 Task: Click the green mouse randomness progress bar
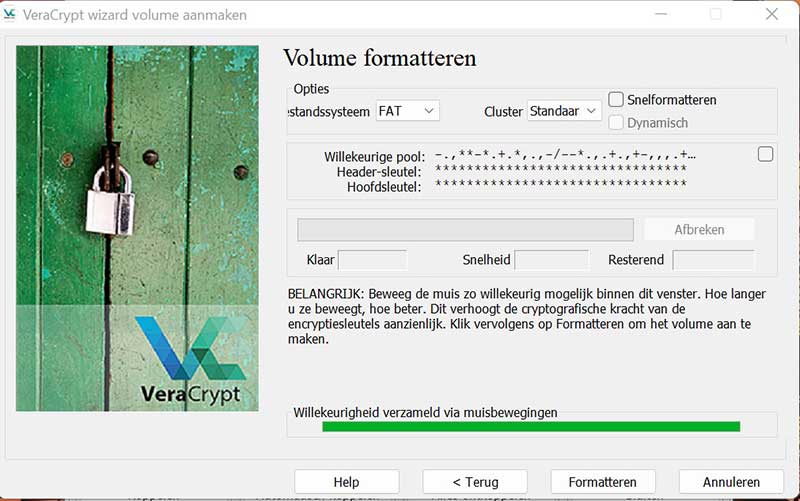[531, 427]
